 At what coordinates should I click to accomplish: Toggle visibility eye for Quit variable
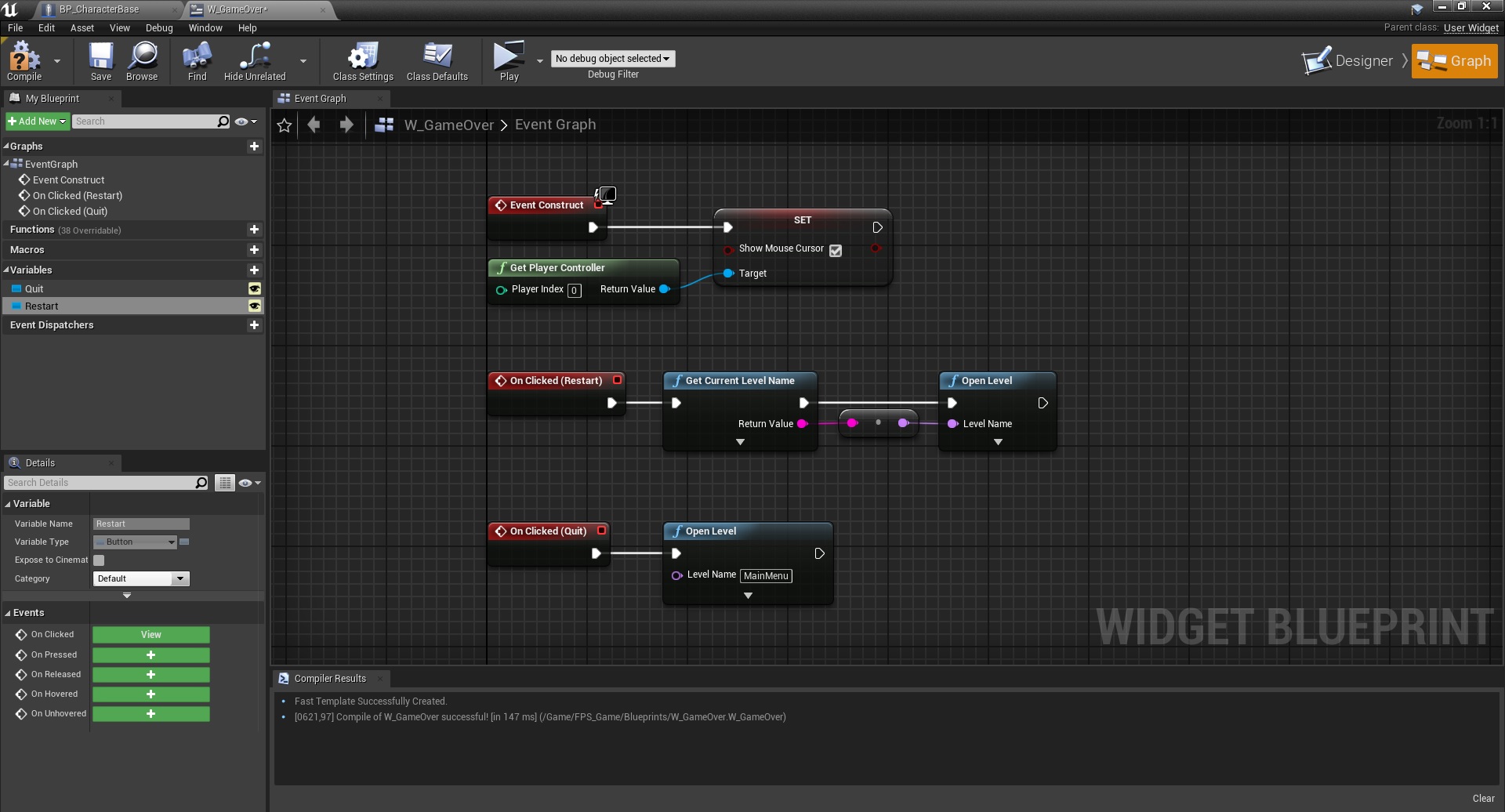254,289
